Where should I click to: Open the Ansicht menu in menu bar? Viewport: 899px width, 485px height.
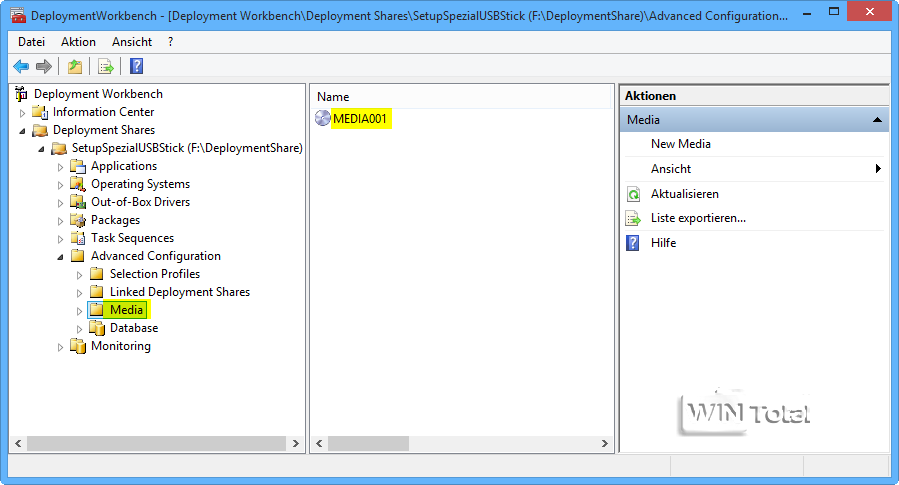tap(132, 42)
